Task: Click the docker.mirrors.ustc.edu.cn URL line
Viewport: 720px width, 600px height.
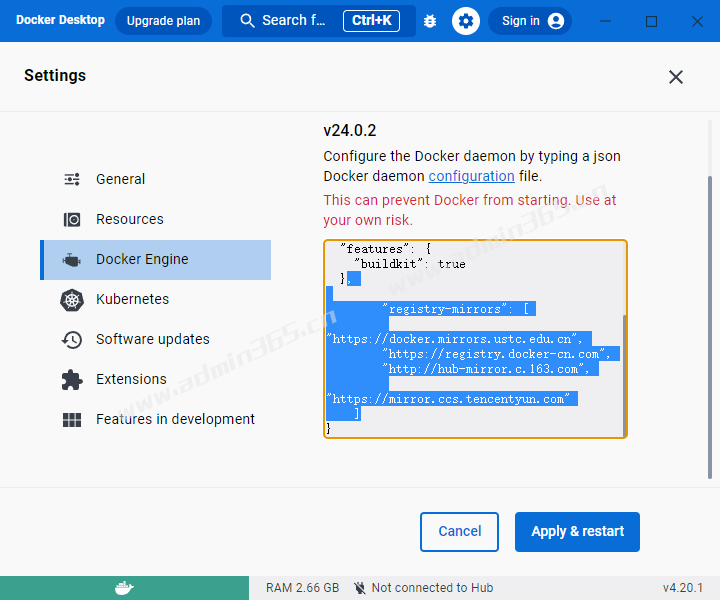Action: [x=455, y=339]
